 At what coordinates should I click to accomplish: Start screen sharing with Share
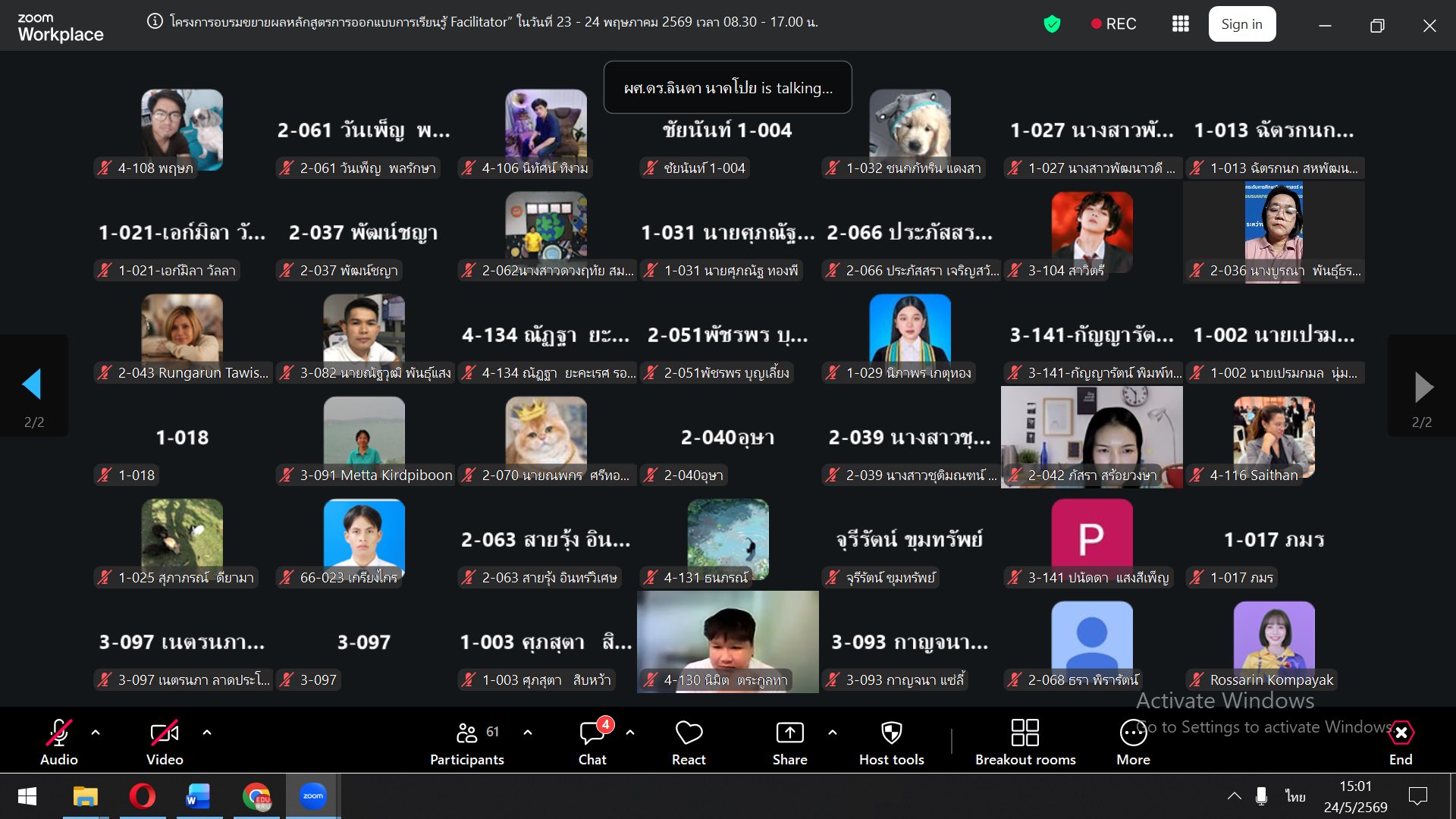789,742
